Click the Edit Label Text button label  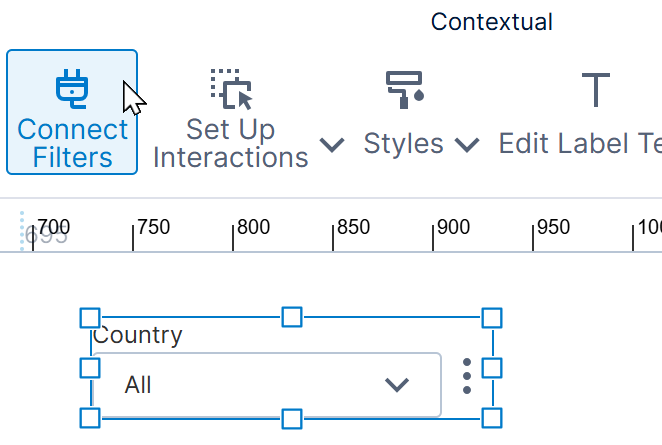click(x=580, y=144)
